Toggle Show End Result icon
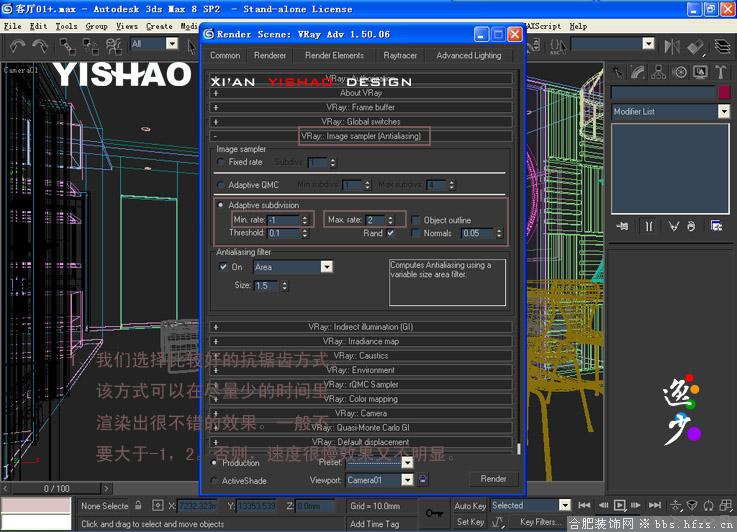The width and height of the screenshot is (737, 532). (x=649, y=227)
